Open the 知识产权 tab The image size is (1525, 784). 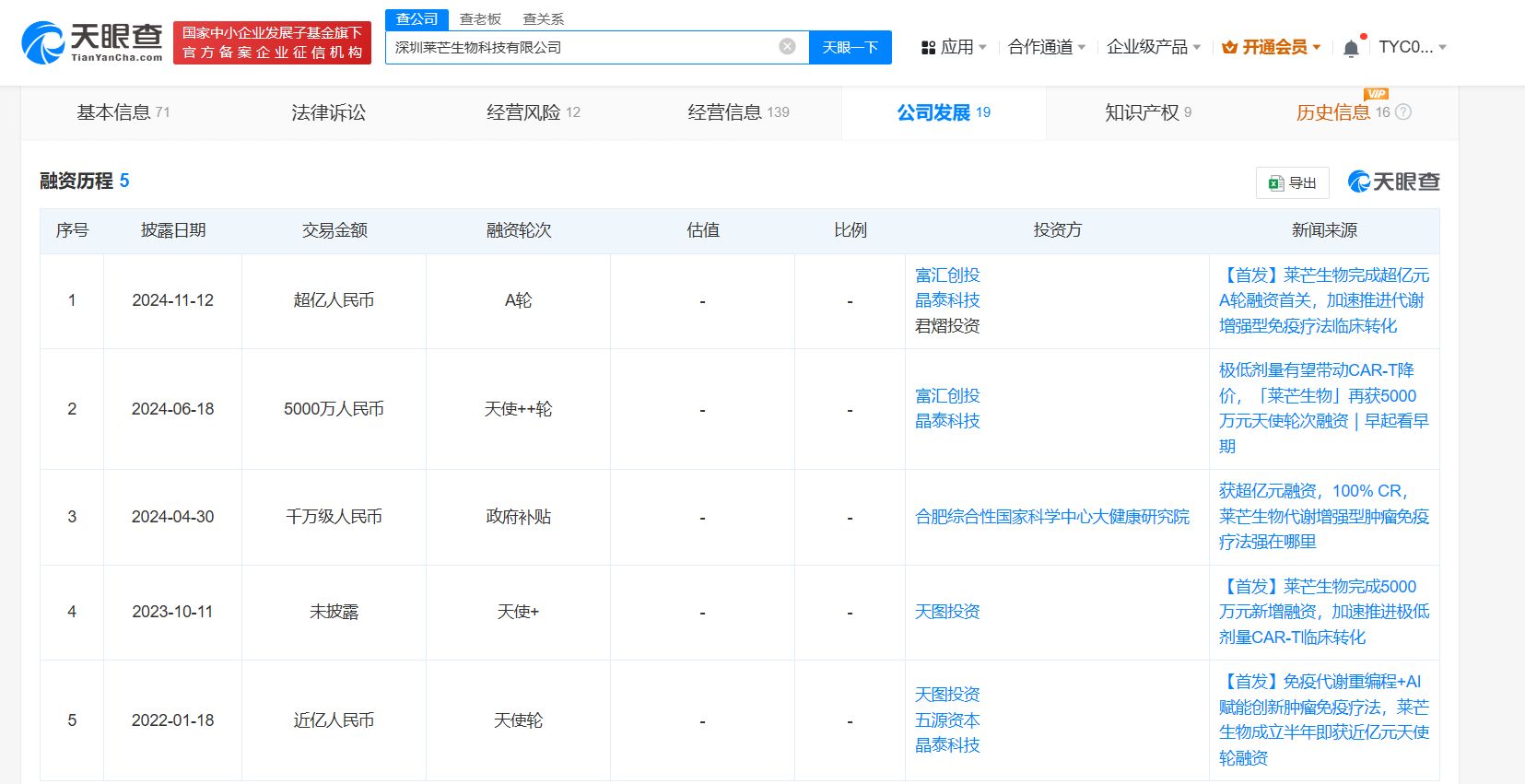click(x=1148, y=112)
